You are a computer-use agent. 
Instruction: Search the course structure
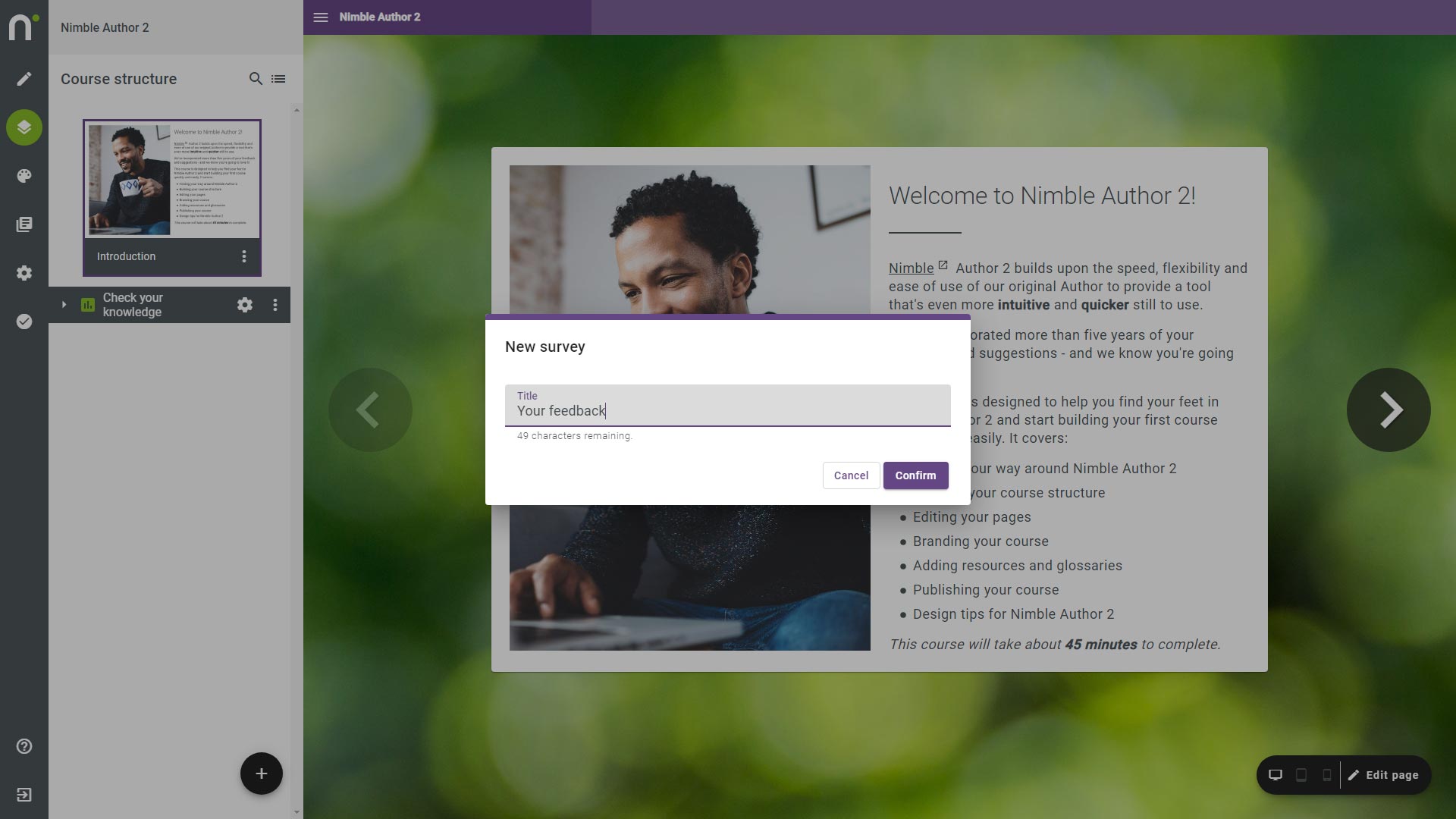pyautogui.click(x=256, y=79)
